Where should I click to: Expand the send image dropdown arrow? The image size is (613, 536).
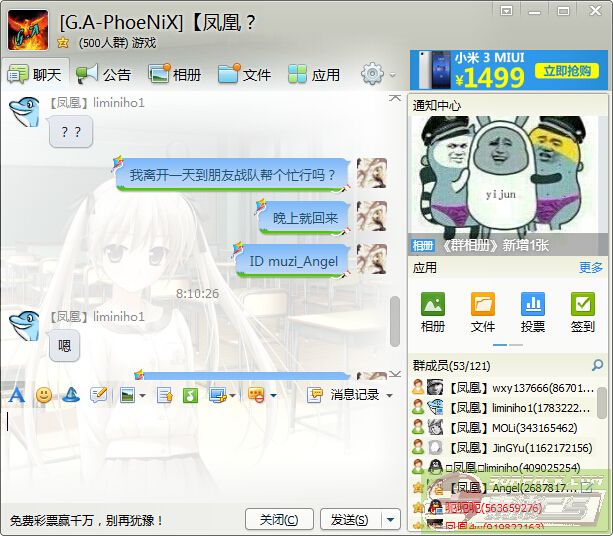click(x=142, y=396)
